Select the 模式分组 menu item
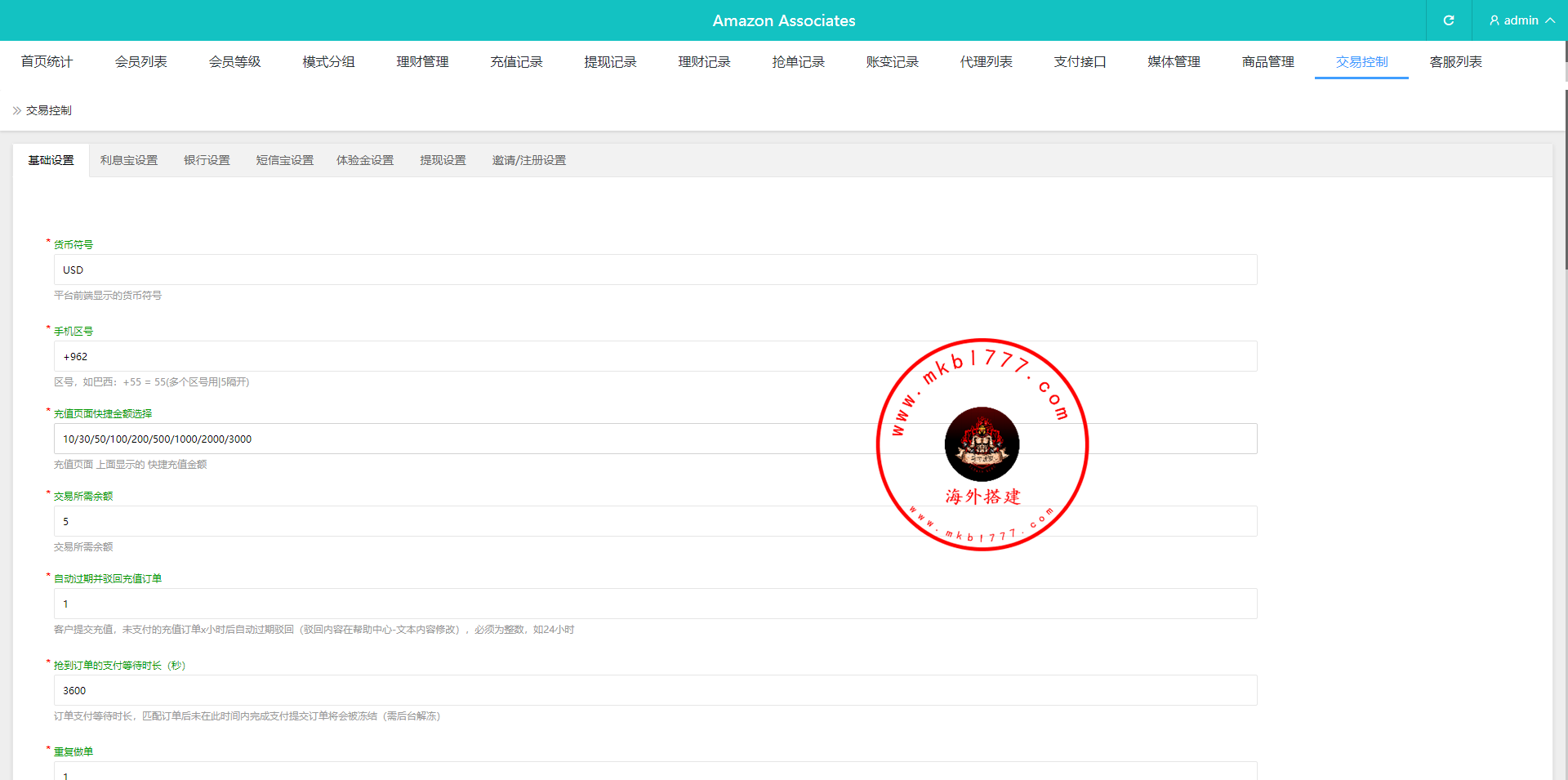 point(328,61)
